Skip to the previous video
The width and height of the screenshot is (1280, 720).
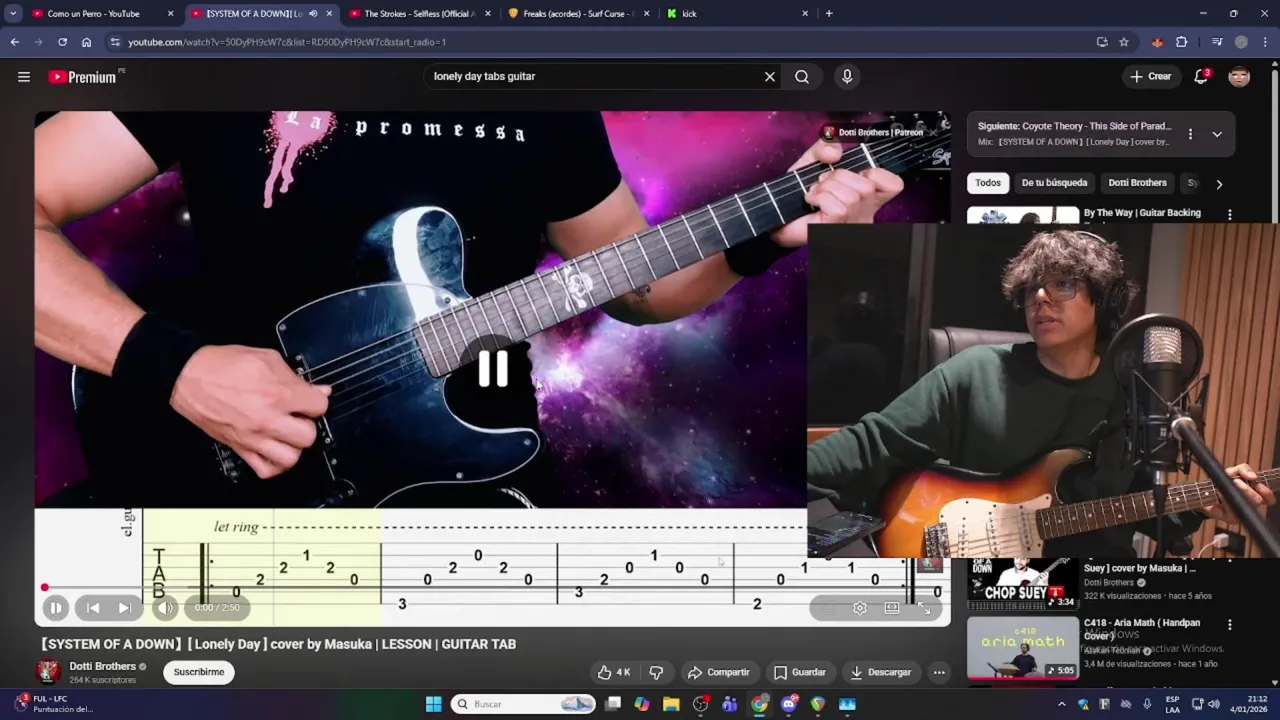coord(92,607)
